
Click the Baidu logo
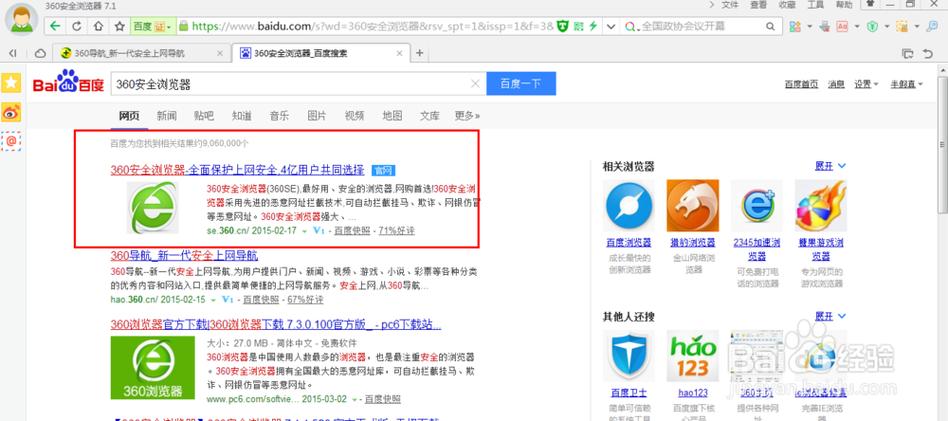point(68,82)
